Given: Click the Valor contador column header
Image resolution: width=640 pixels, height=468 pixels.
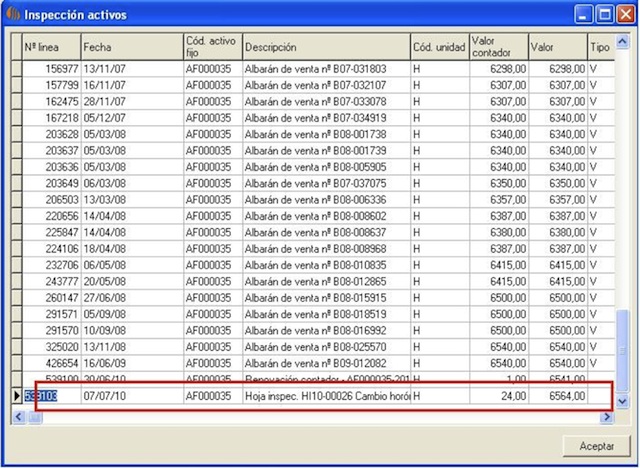Looking at the screenshot, I should tap(496, 47).
